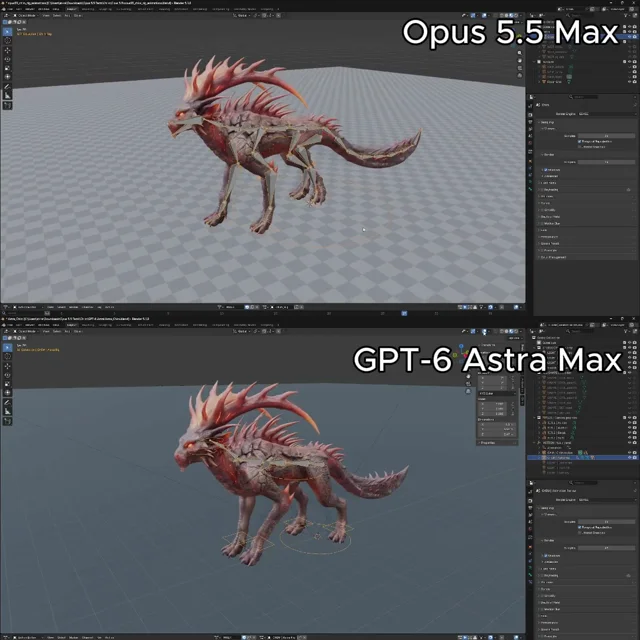Open Render Engine dropdown in top window

[x=607, y=114]
